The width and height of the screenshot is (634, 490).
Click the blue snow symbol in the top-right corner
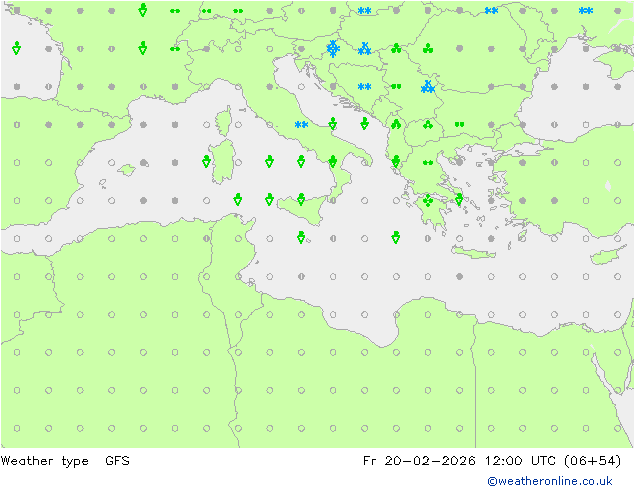585,11
